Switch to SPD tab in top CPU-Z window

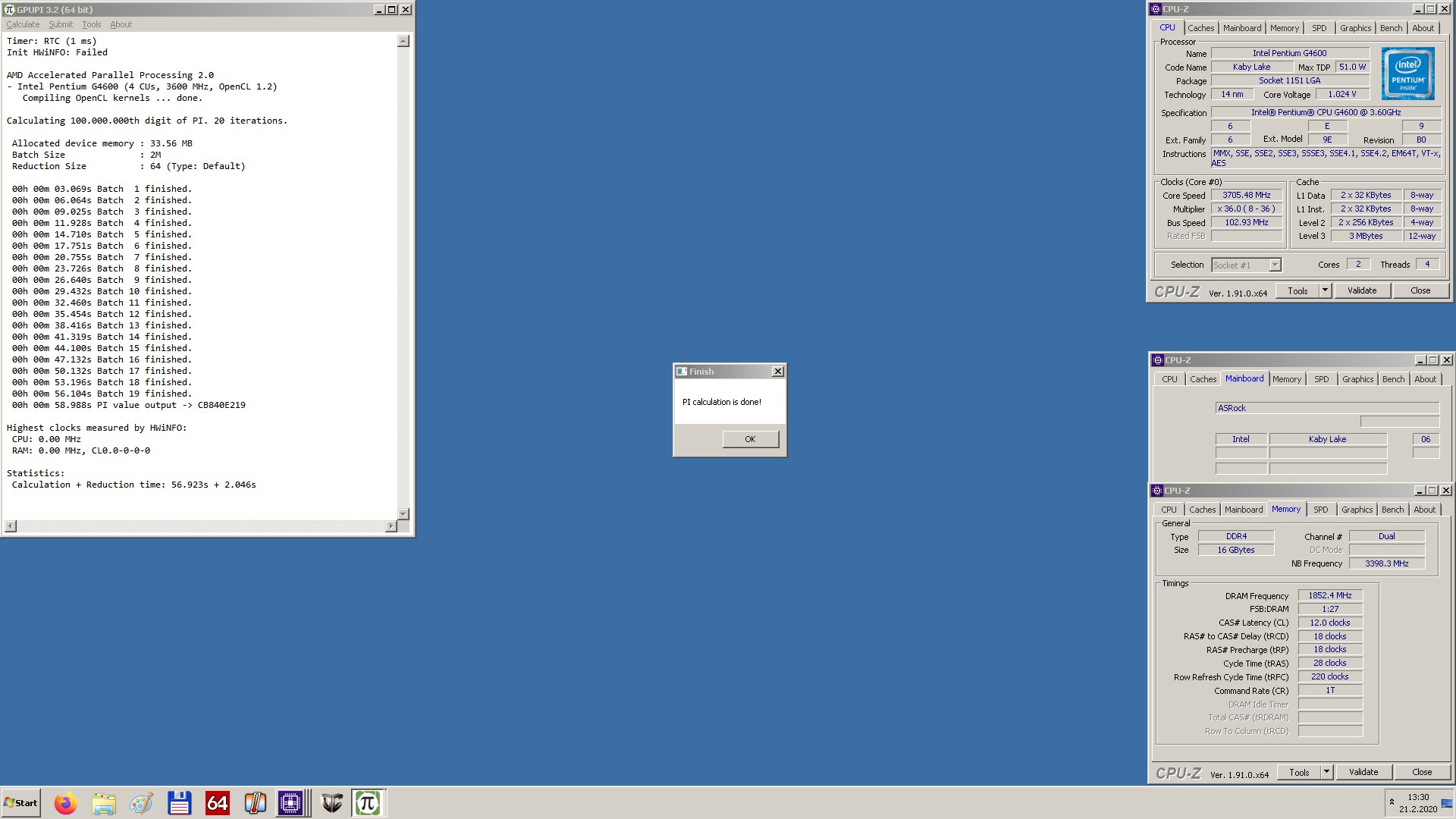[1319, 28]
